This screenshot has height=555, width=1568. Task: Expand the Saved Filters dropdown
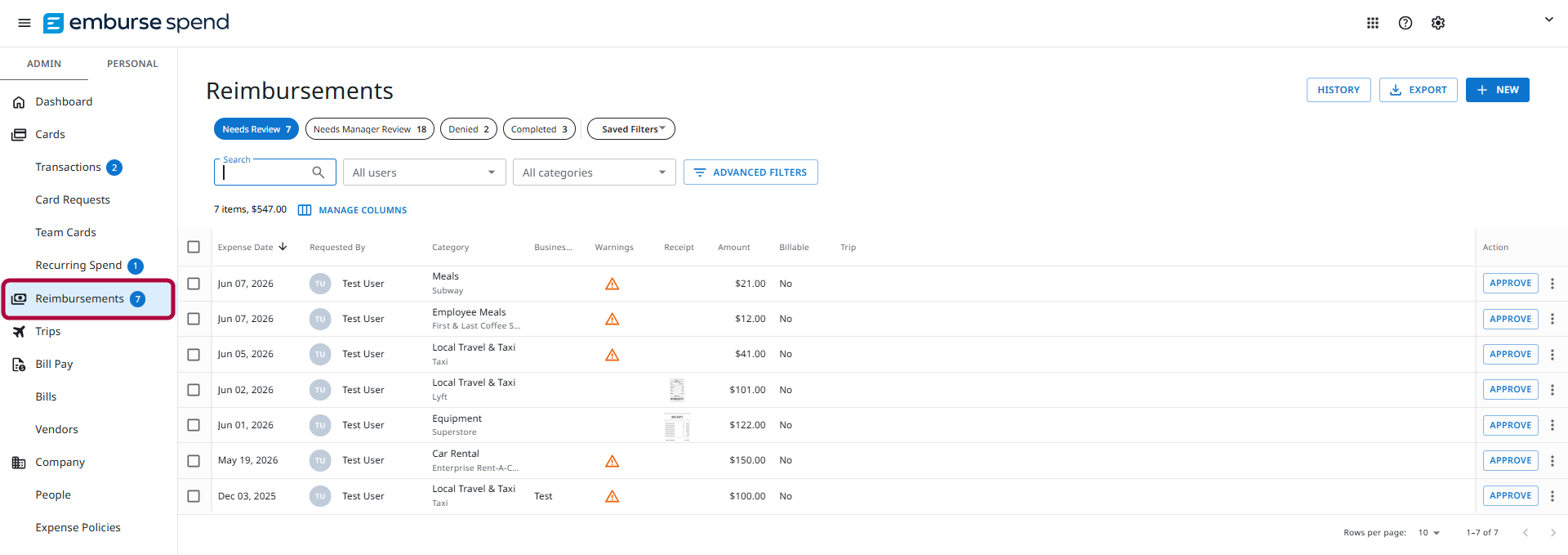631,129
